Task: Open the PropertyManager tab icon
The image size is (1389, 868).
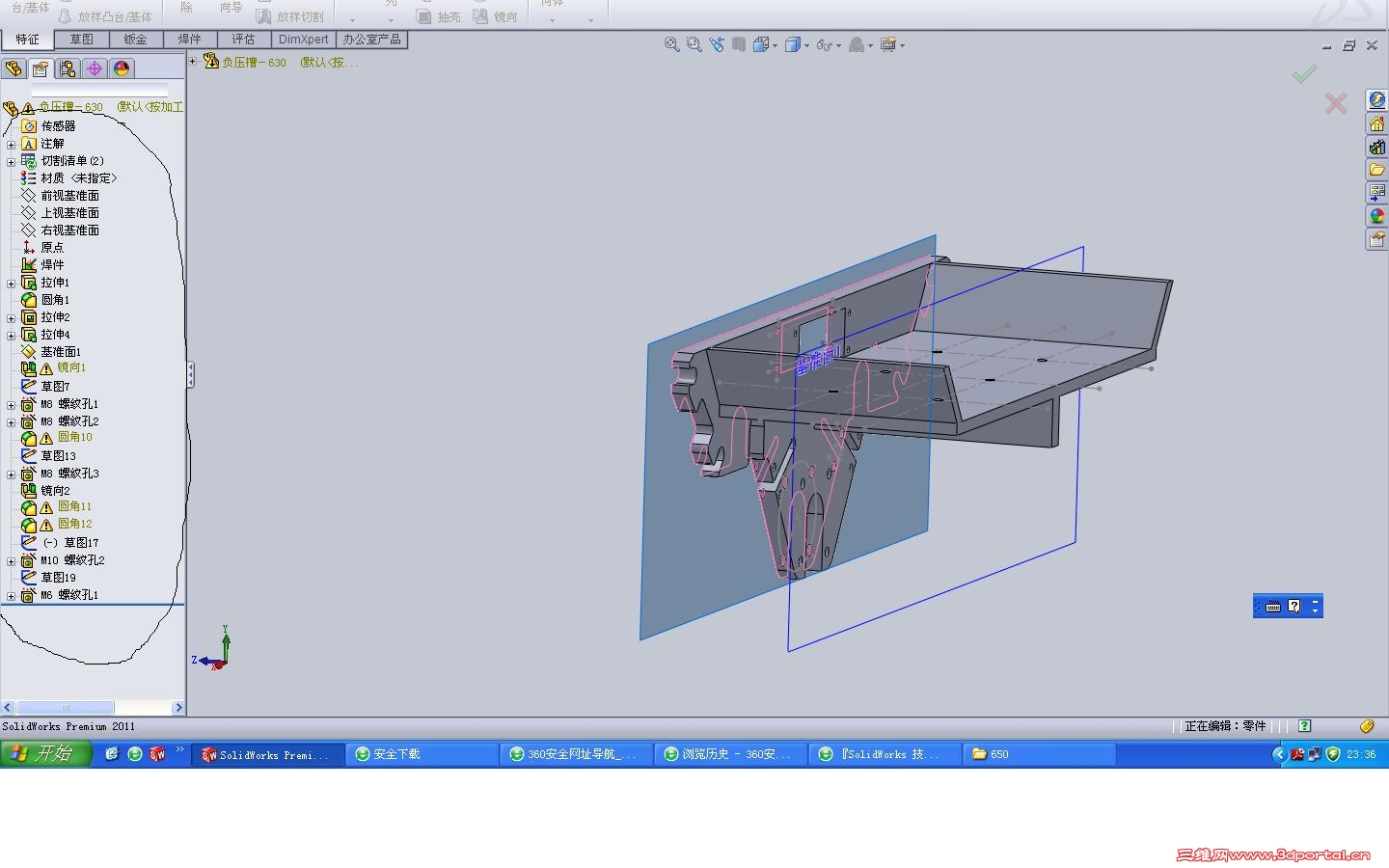Action: click(41, 68)
